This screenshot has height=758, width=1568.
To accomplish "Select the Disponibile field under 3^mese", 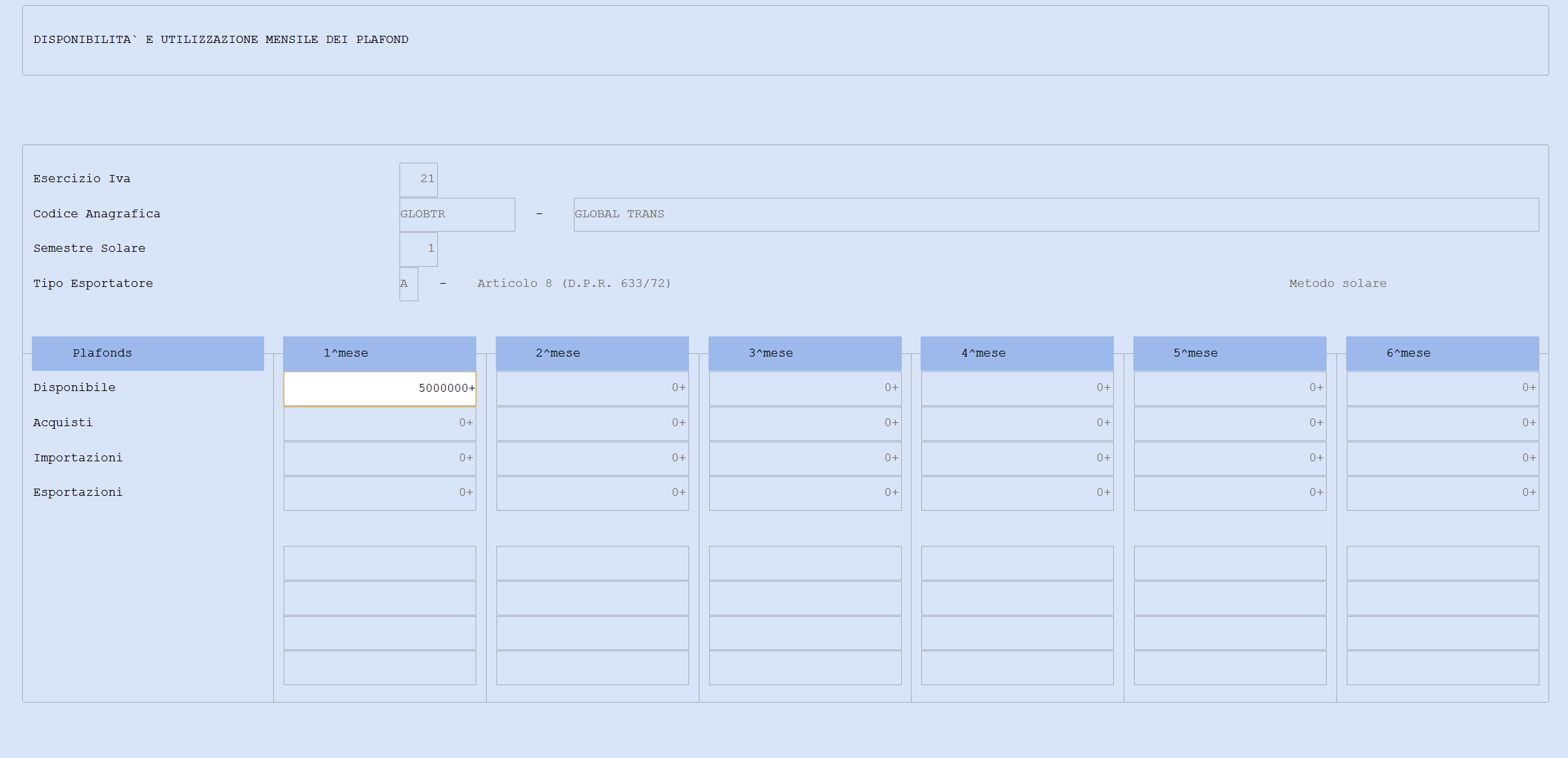I will (x=805, y=388).
